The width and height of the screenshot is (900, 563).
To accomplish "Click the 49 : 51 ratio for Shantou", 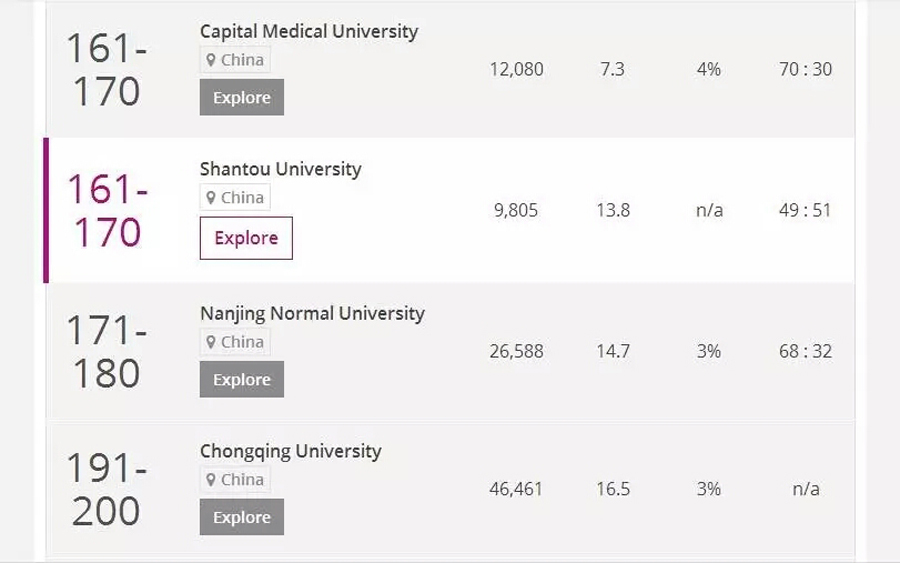I will [x=805, y=210].
